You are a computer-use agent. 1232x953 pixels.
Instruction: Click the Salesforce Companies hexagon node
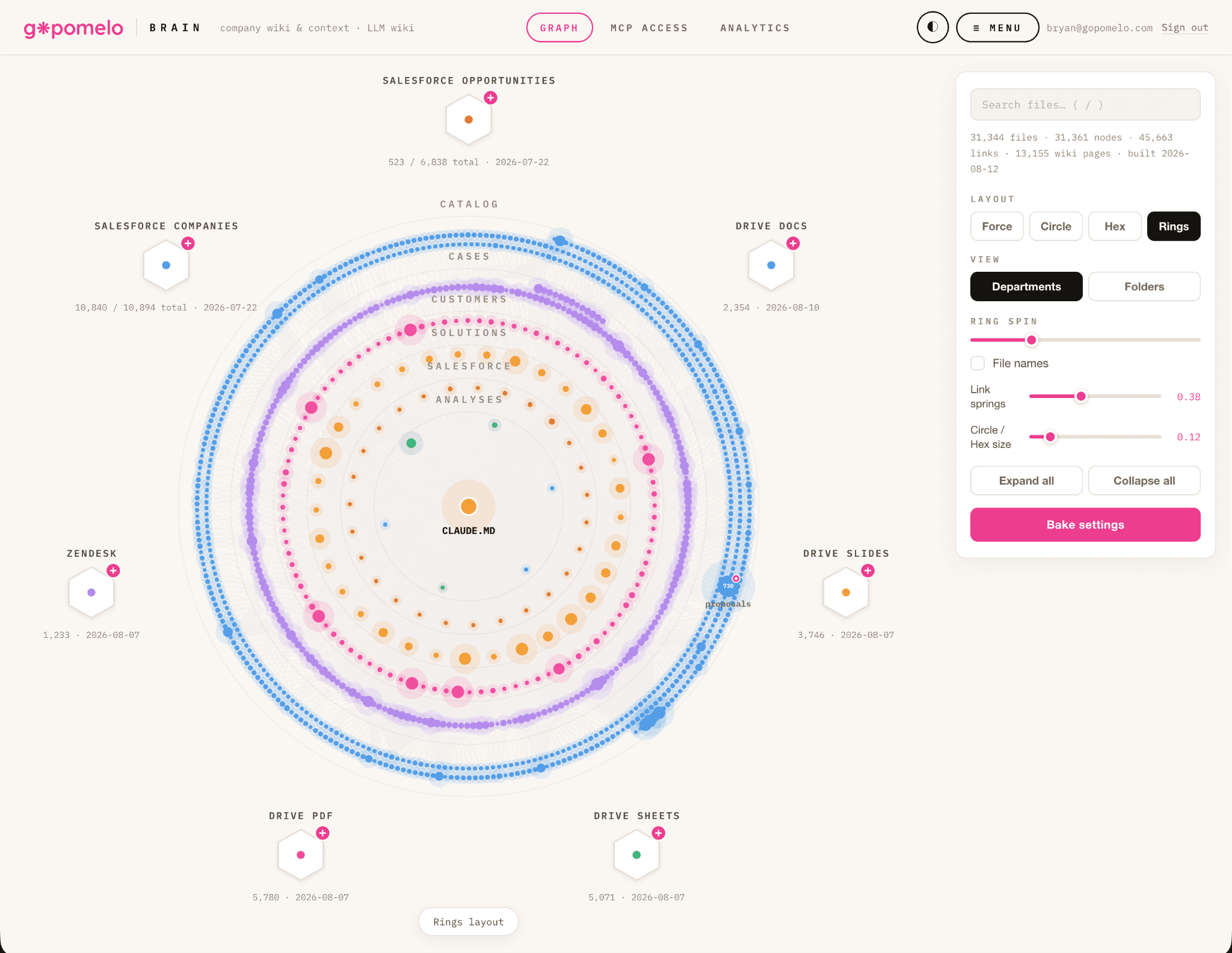pyautogui.click(x=166, y=265)
